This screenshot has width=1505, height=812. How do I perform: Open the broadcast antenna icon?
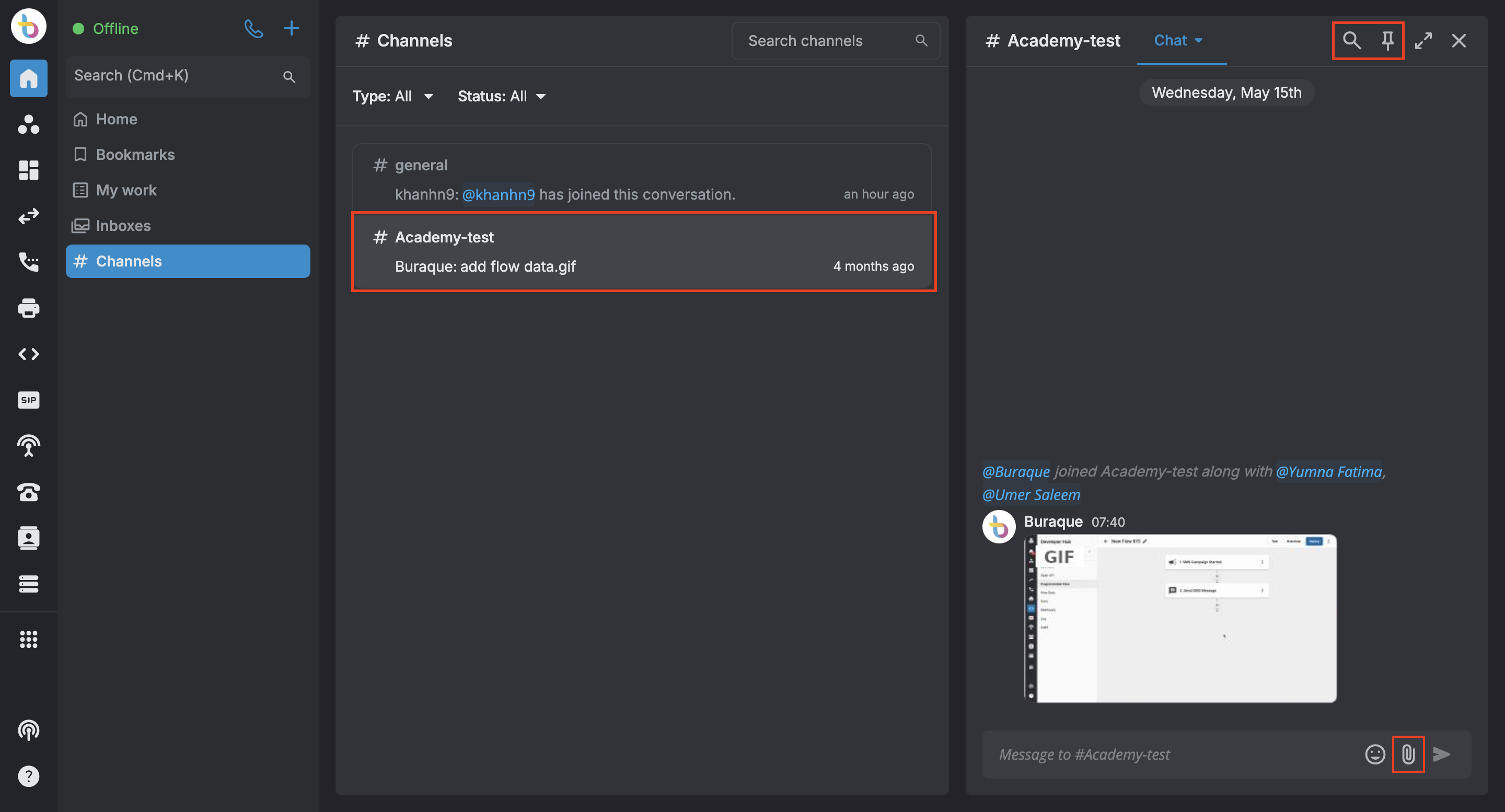click(29, 446)
